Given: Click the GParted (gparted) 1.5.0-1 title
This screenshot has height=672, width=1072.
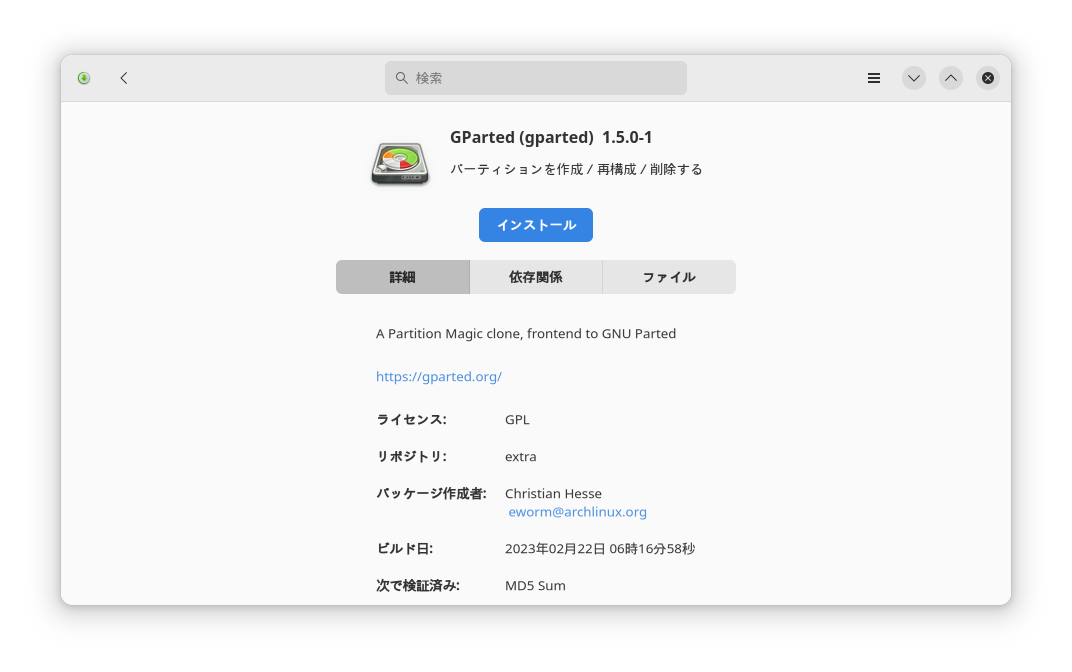Looking at the screenshot, I should tap(551, 137).
